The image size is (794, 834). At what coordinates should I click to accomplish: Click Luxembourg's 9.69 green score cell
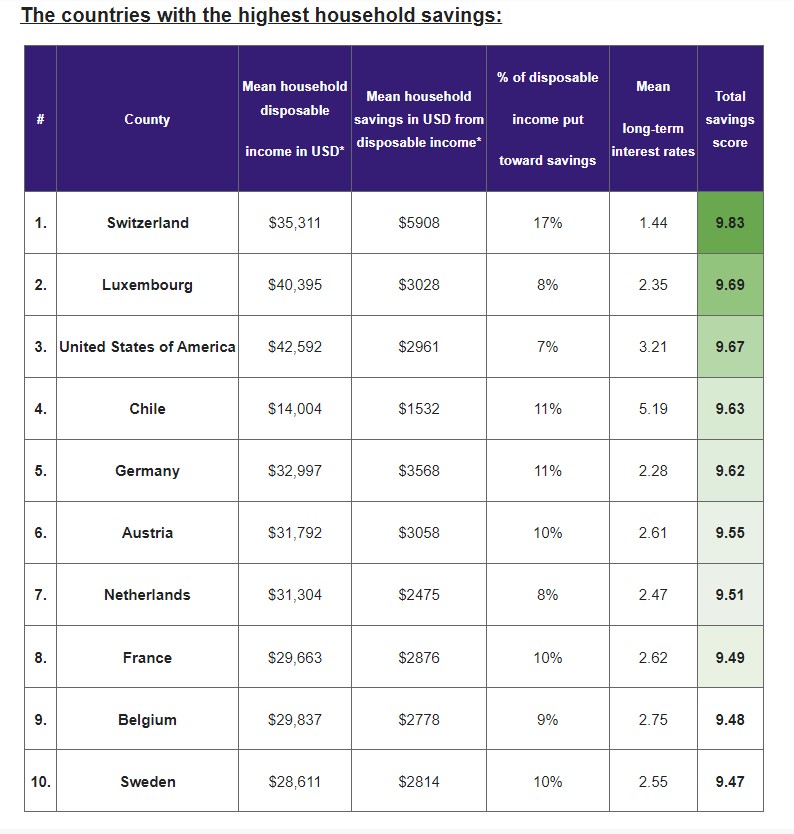730,285
